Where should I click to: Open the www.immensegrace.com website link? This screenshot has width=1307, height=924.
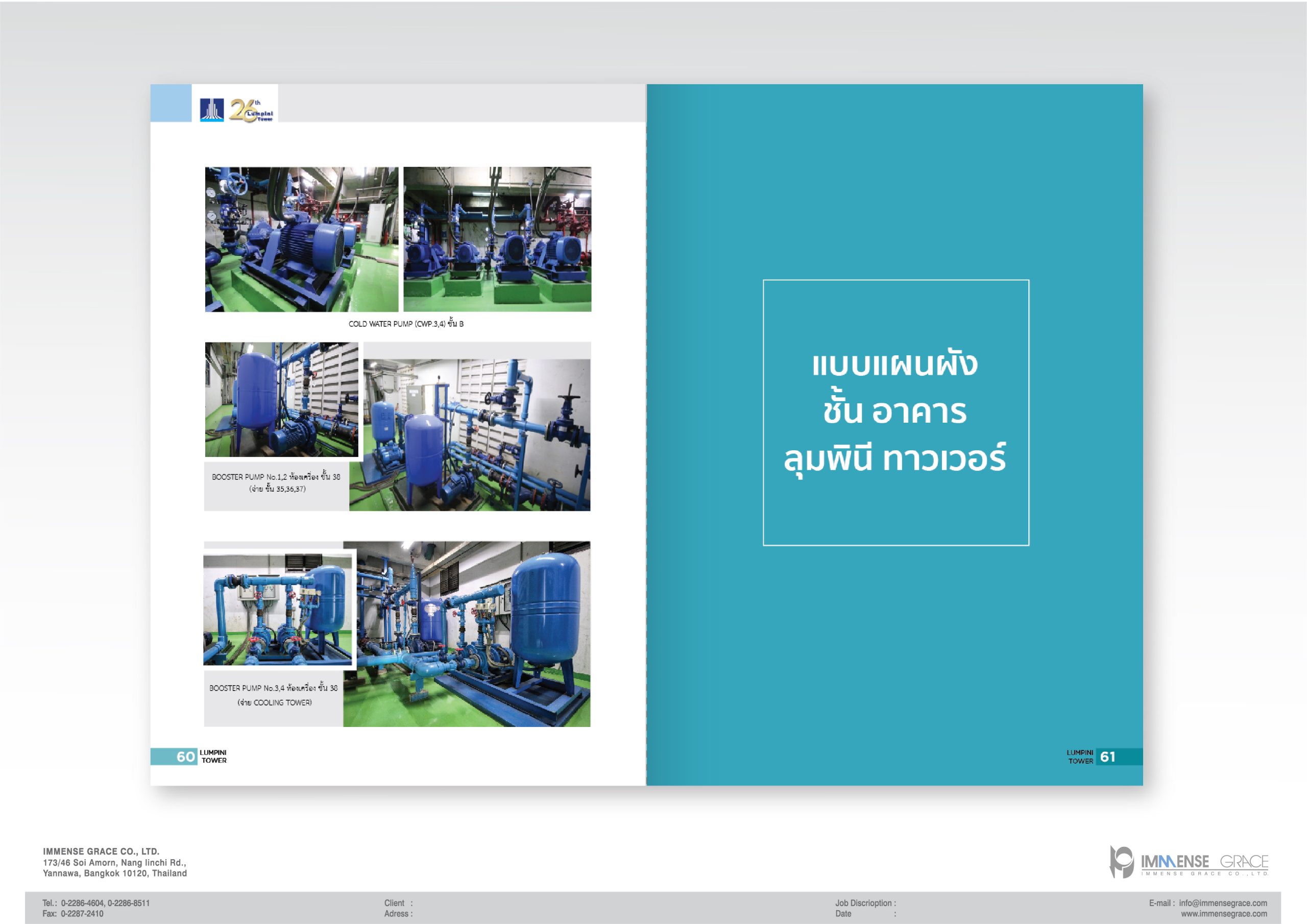pos(1224,914)
